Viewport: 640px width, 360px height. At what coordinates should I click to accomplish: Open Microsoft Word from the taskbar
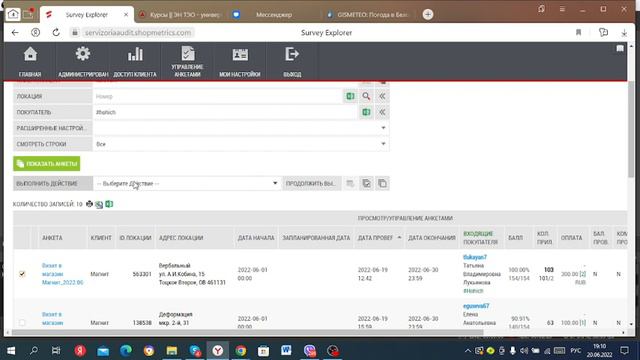point(286,350)
